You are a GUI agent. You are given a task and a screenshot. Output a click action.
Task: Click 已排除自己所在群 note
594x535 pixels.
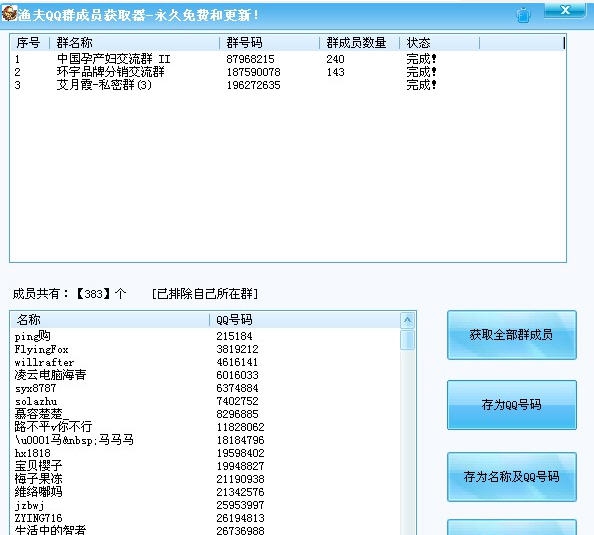[x=205, y=294]
